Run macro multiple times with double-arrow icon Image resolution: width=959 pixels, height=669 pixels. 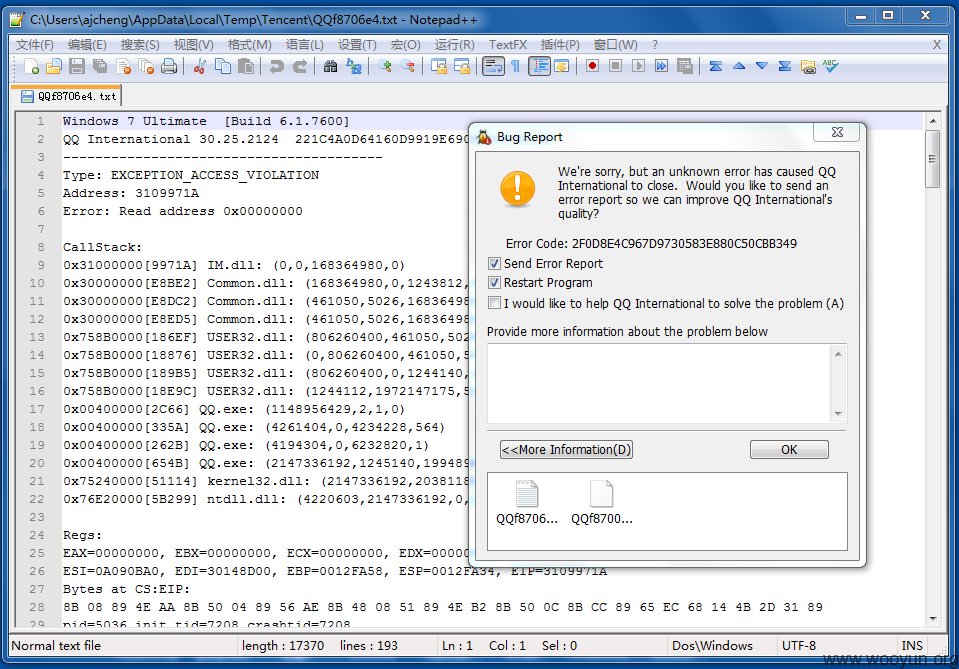click(661, 66)
